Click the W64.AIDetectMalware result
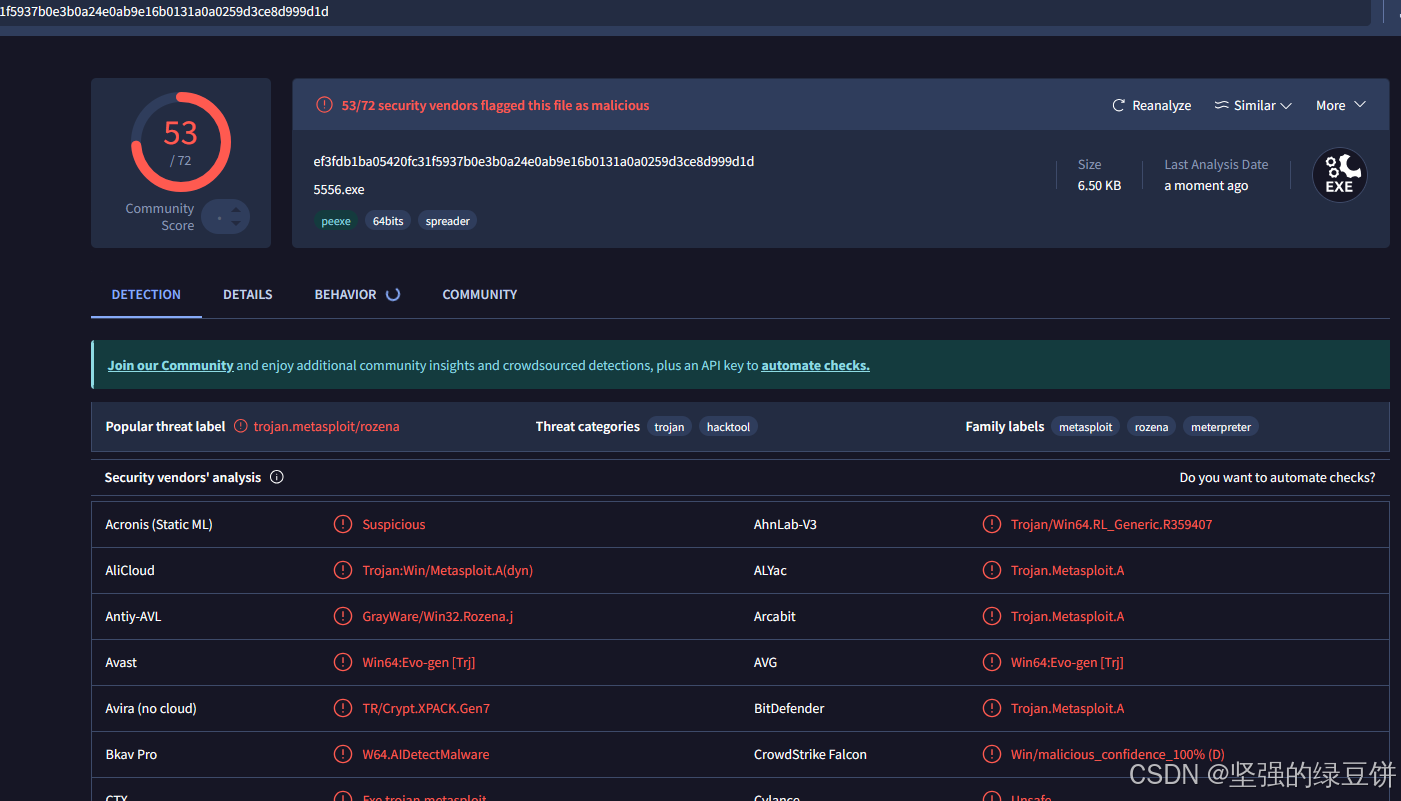 point(426,754)
